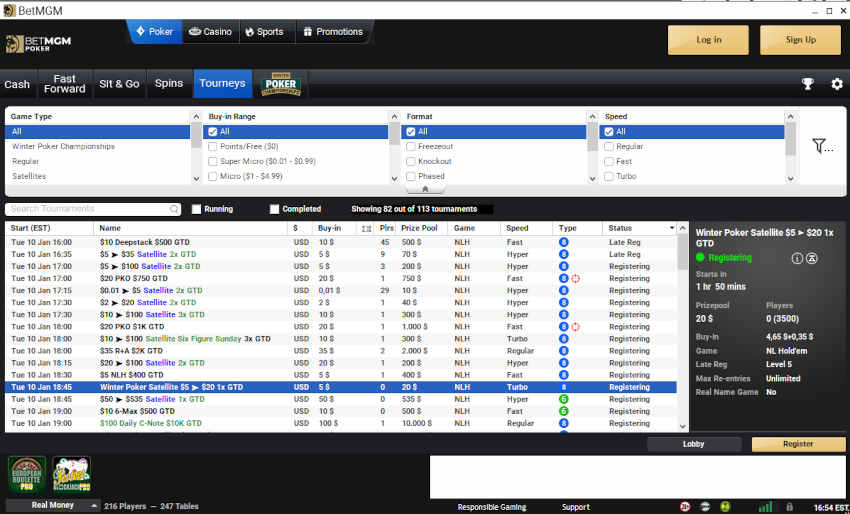Click the type icon of $100 Daily C-Note $10K GTD
Viewport: 850px width, 514px height.
pyautogui.click(x=564, y=423)
